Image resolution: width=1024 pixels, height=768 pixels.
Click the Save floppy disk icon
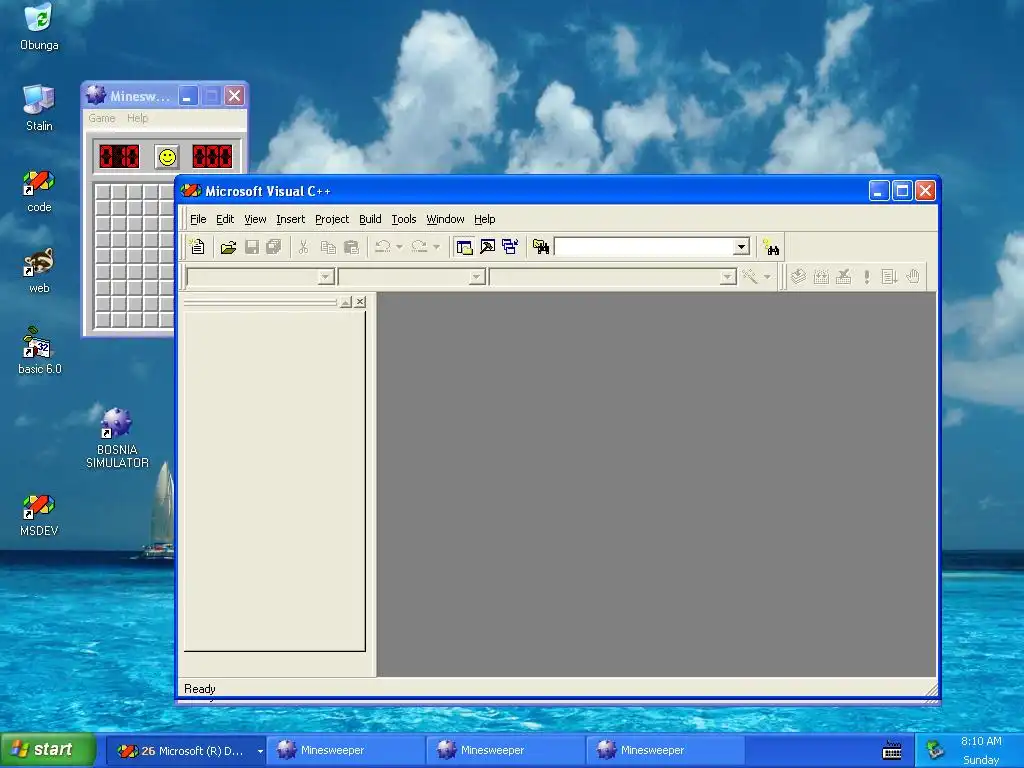[252, 247]
